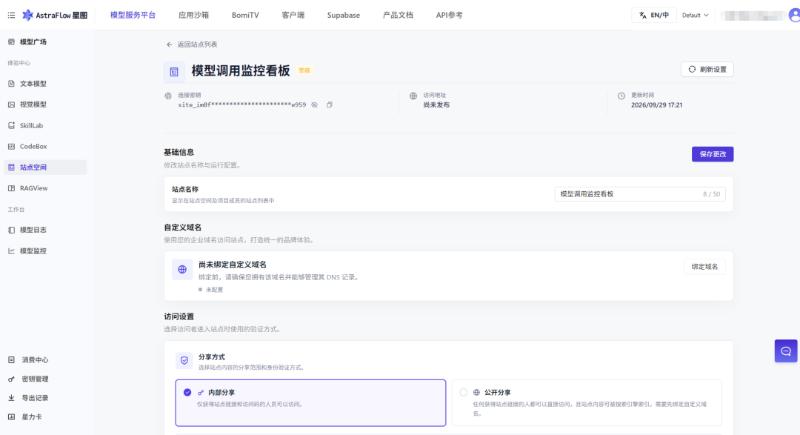Toggle the EN/中 language button

coord(654,15)
